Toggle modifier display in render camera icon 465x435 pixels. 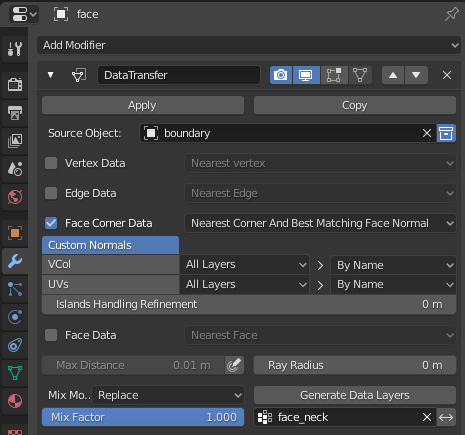(281, 75)
